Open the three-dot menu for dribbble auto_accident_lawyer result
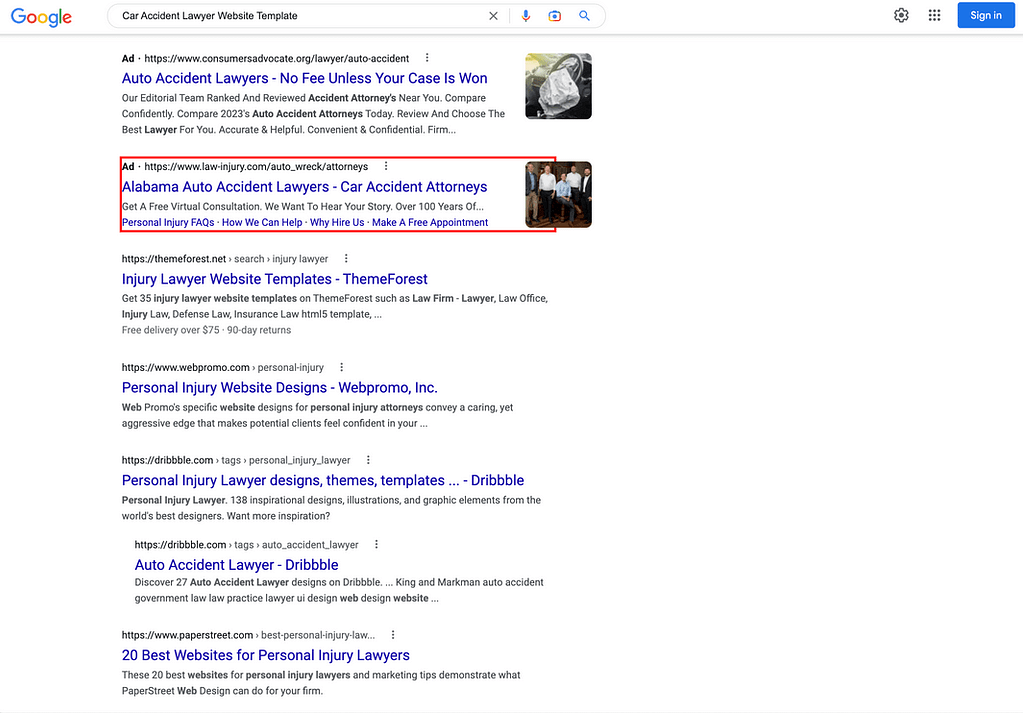The width and height of the screenshot is (1023, 713). [376, 544]
